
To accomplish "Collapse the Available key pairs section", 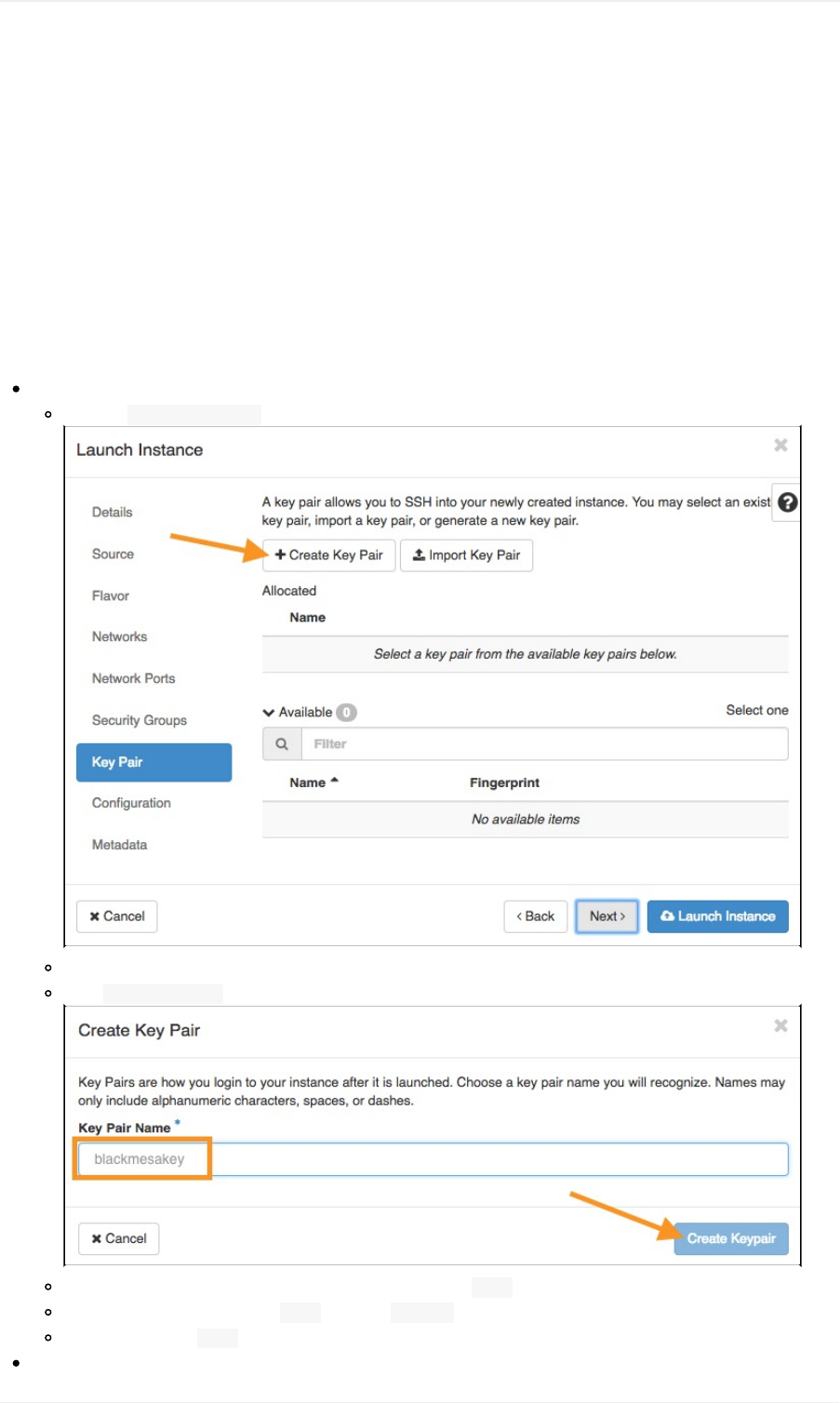I will 269,713.
